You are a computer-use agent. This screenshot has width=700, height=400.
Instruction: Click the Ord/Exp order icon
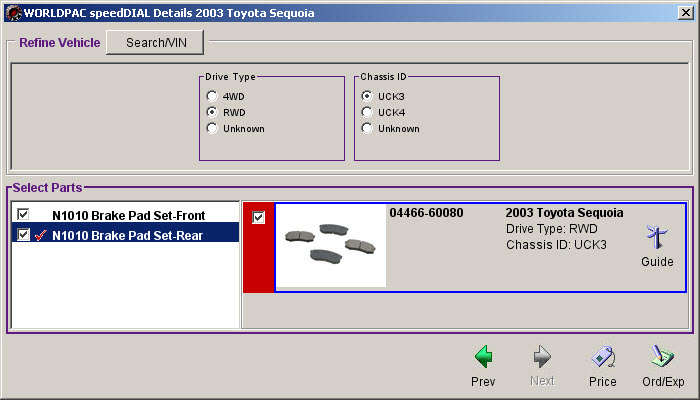click(x=662, y=356)
